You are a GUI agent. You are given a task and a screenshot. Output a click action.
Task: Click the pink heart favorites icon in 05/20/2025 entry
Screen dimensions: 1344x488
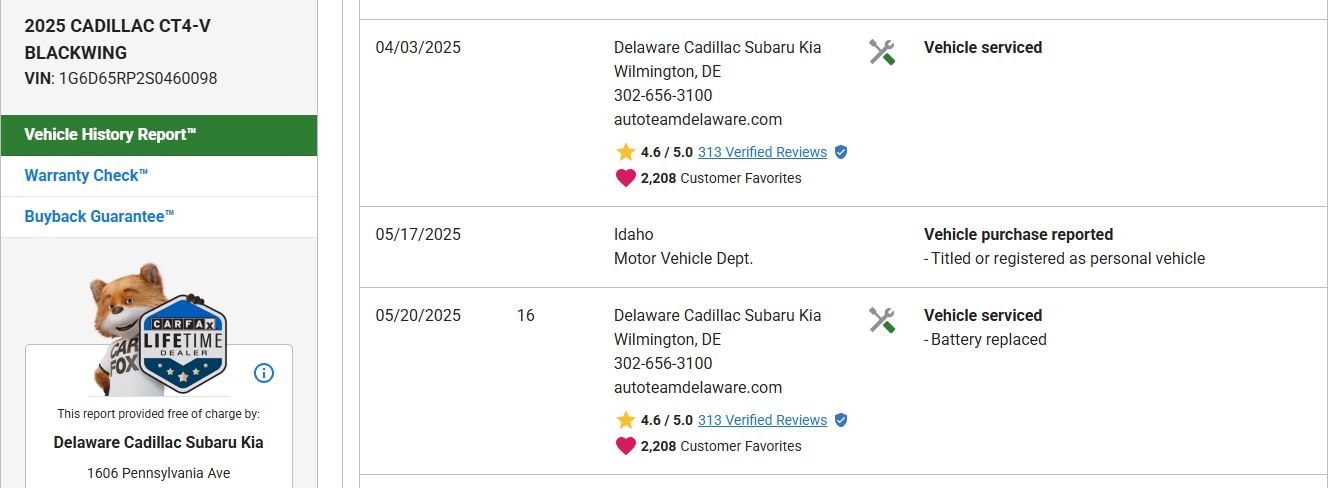(x=626, y=446)
